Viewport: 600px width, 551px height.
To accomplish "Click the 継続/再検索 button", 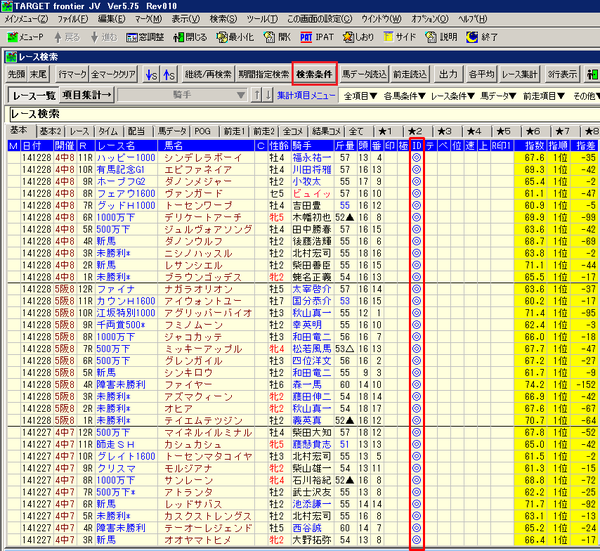I will [208, 74].
